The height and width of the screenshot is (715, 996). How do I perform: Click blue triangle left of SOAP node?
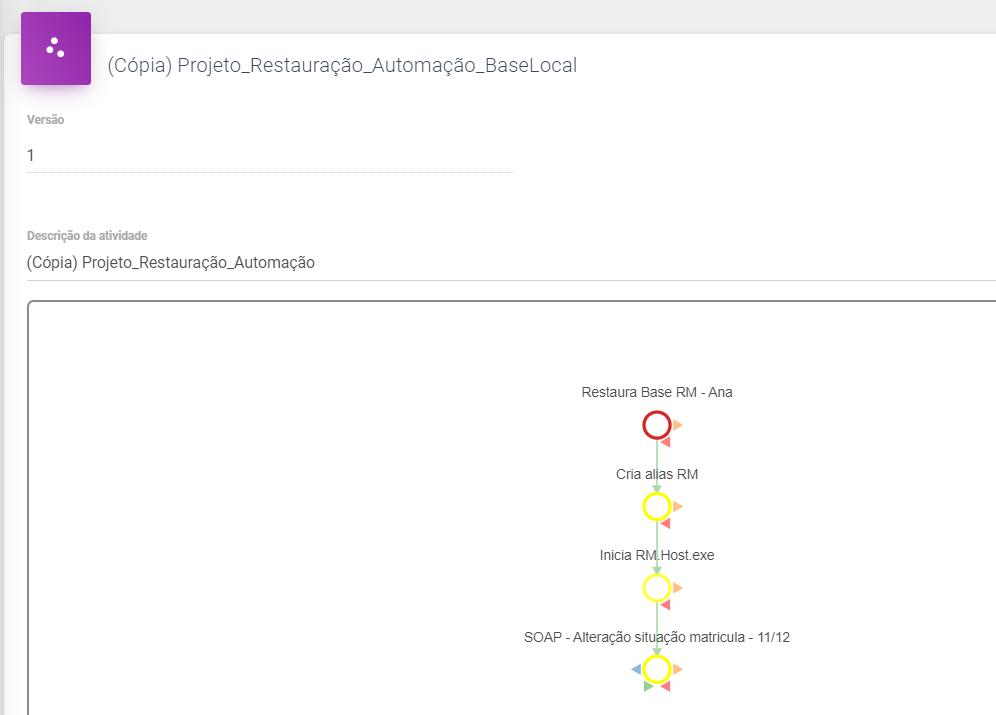(x=636, y=668)
